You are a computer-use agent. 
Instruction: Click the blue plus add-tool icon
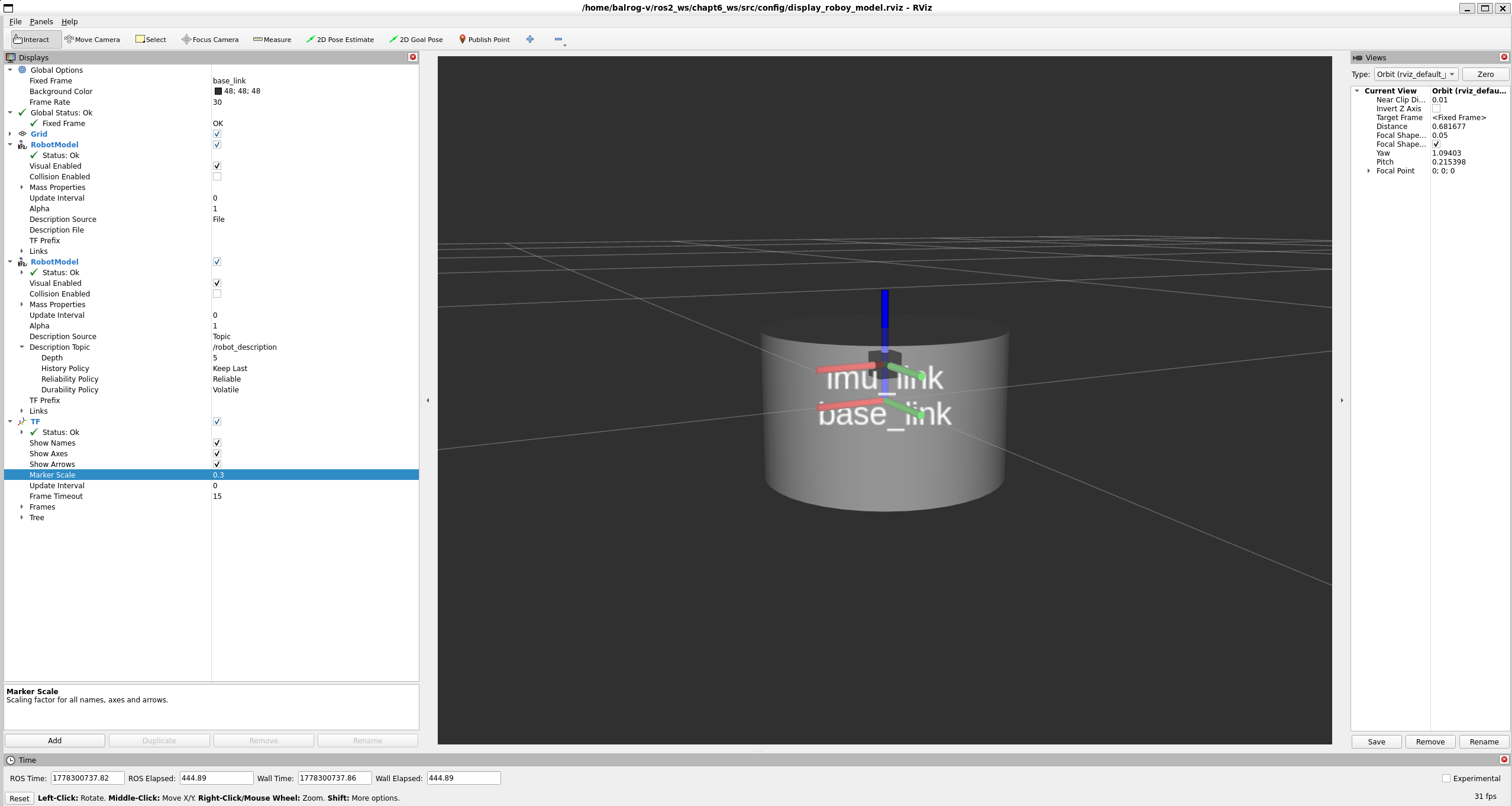click(530, 39)
